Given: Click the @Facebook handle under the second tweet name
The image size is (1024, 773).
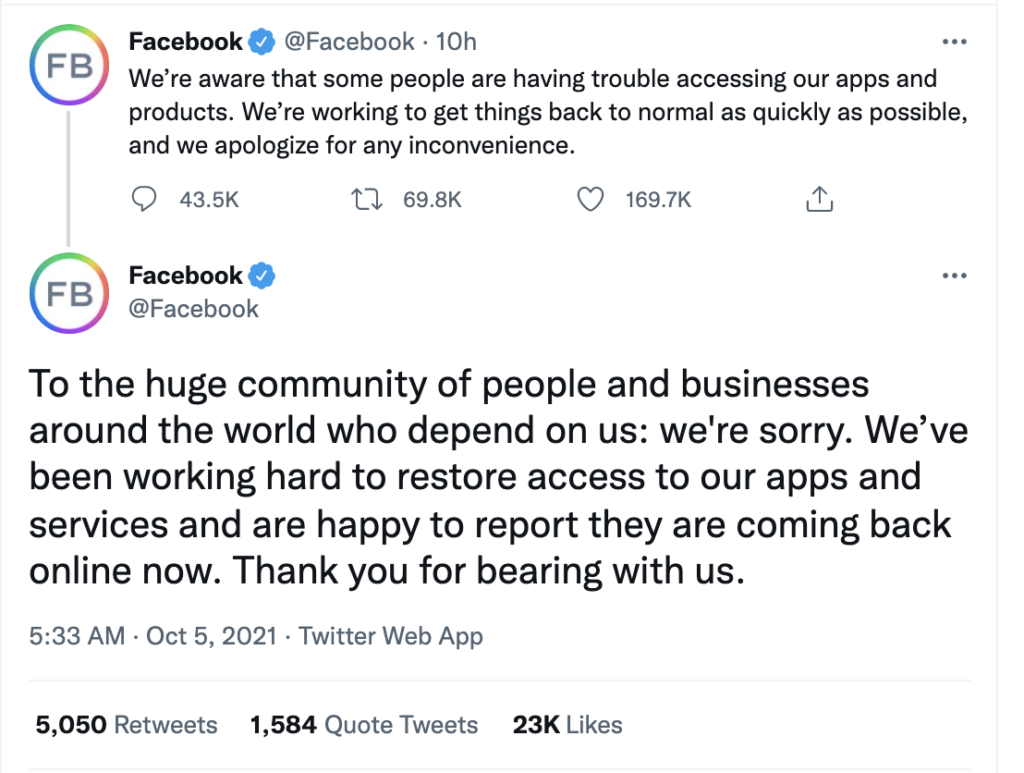Looking at the screenshot, I should tap(193, 309).
